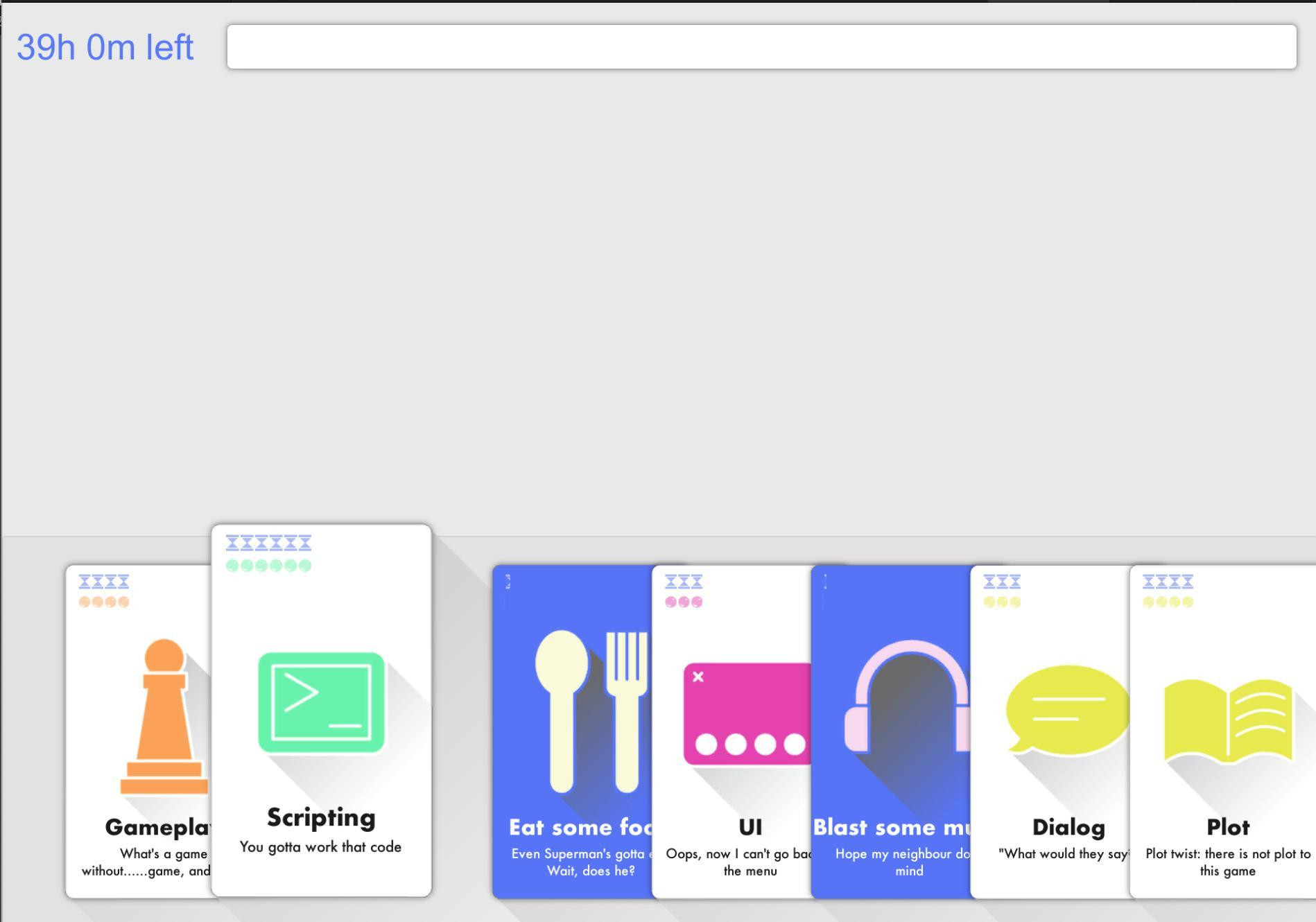Click the orange chess pawn icon
The image size is (1316, 922).
[164, 716]
